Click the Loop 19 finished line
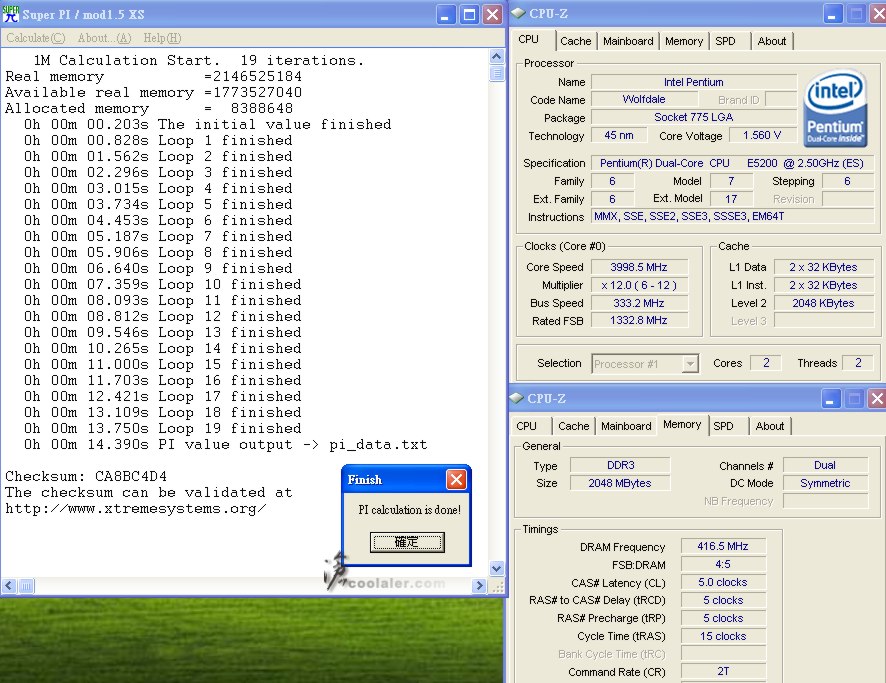 pyautogui.click(x=162, y=428)
